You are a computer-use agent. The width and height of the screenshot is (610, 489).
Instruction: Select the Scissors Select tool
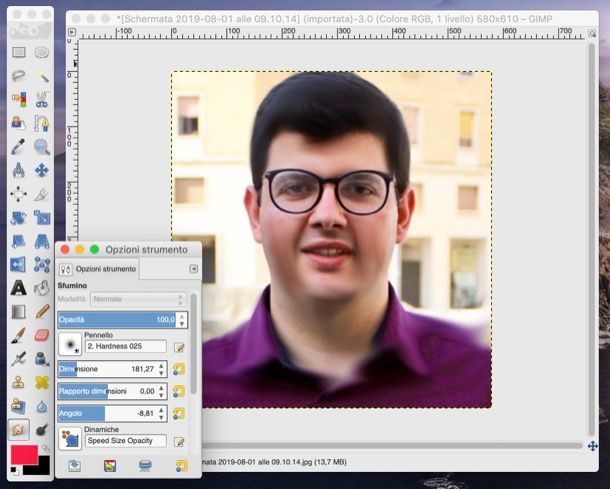[x=42, y=99]
